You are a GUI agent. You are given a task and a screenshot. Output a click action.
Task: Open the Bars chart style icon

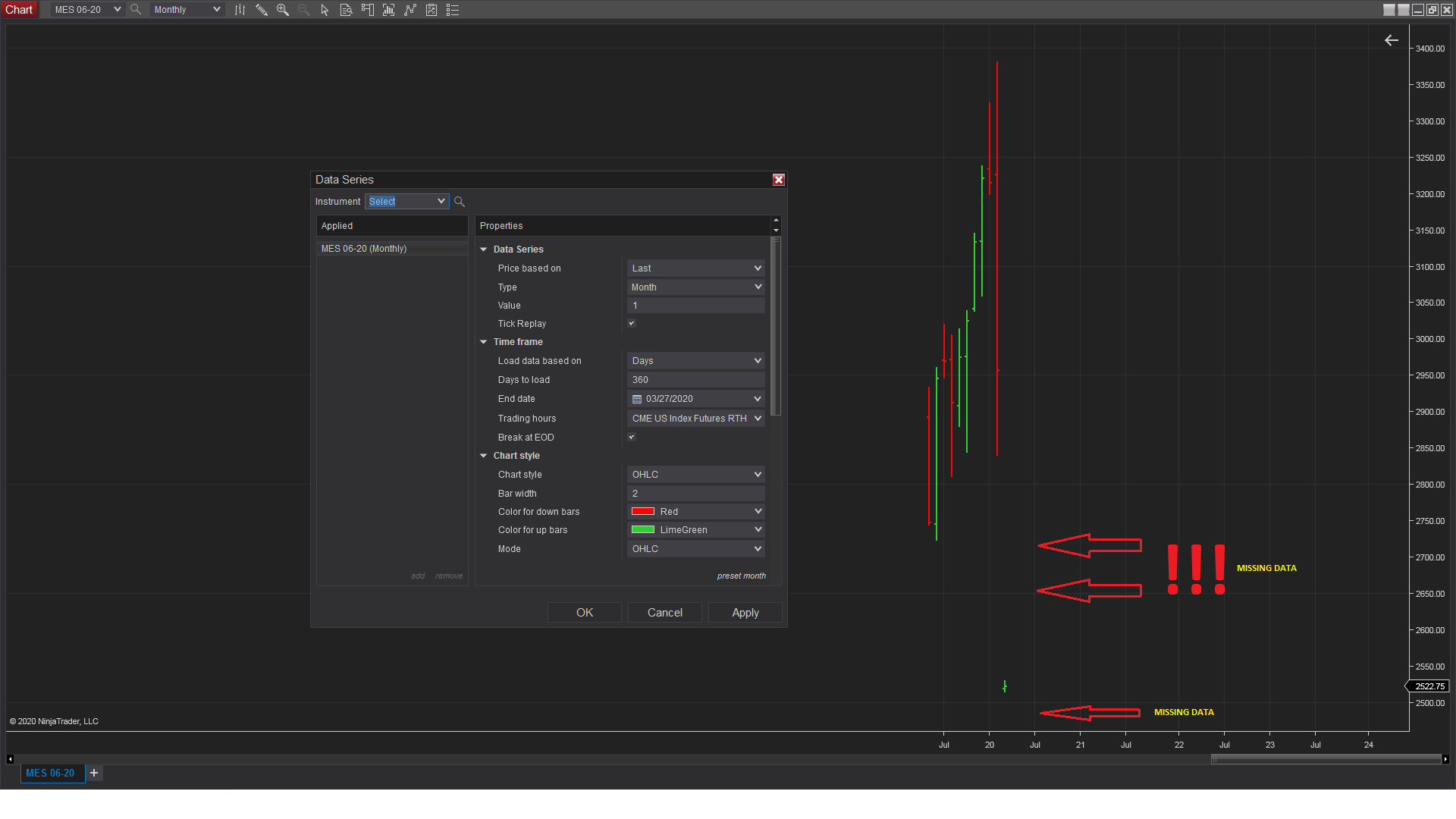[240, 10]
